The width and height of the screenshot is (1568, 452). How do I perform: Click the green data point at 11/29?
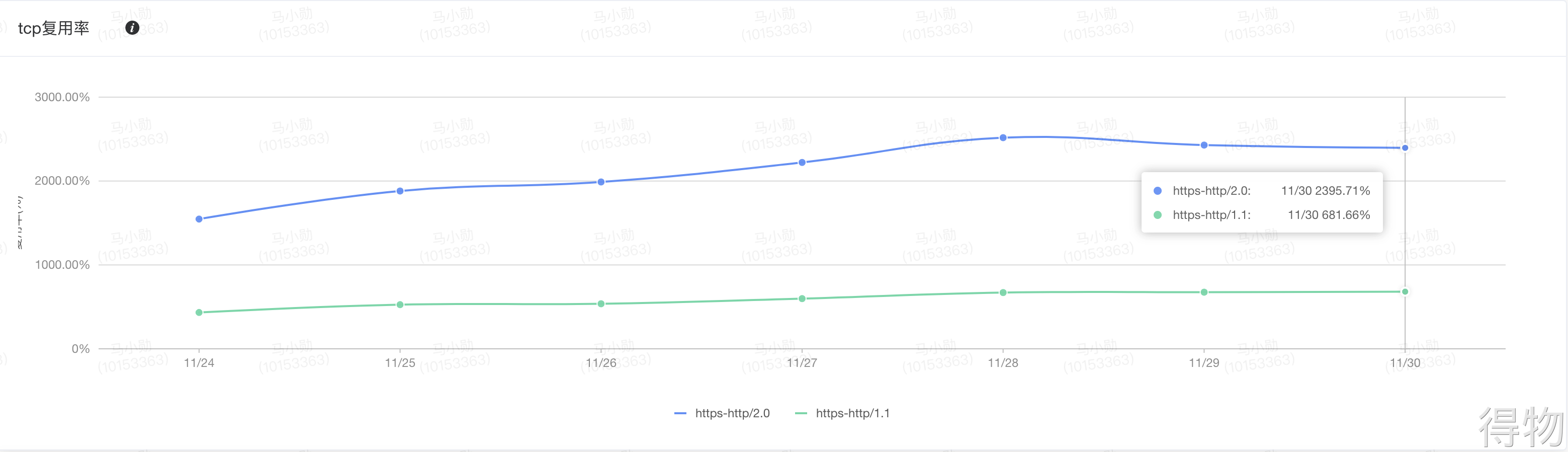1204,292
